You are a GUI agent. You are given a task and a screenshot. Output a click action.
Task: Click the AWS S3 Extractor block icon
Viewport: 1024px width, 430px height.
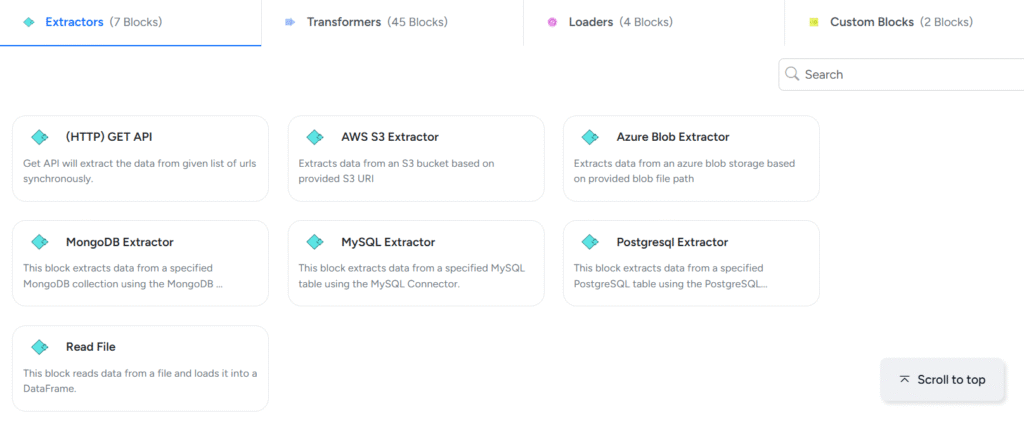pyautogui.click(x=315, y=137)
